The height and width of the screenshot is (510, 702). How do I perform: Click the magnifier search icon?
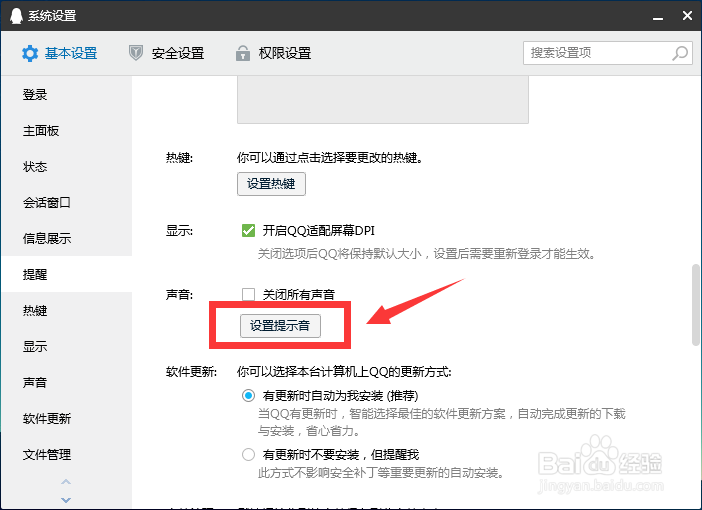click(680, 53)
